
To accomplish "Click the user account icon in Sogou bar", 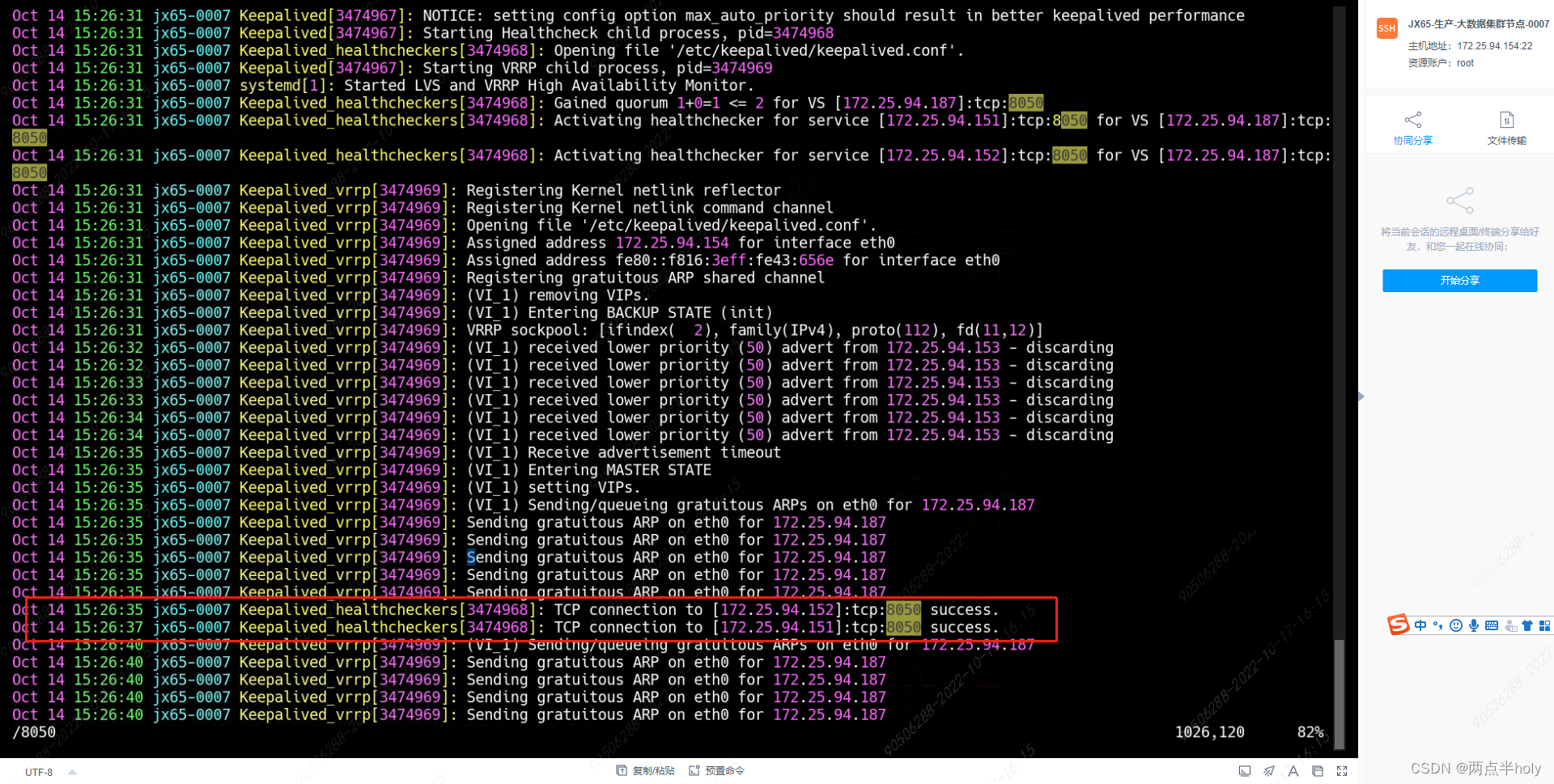I will (x=1510, y=625).
